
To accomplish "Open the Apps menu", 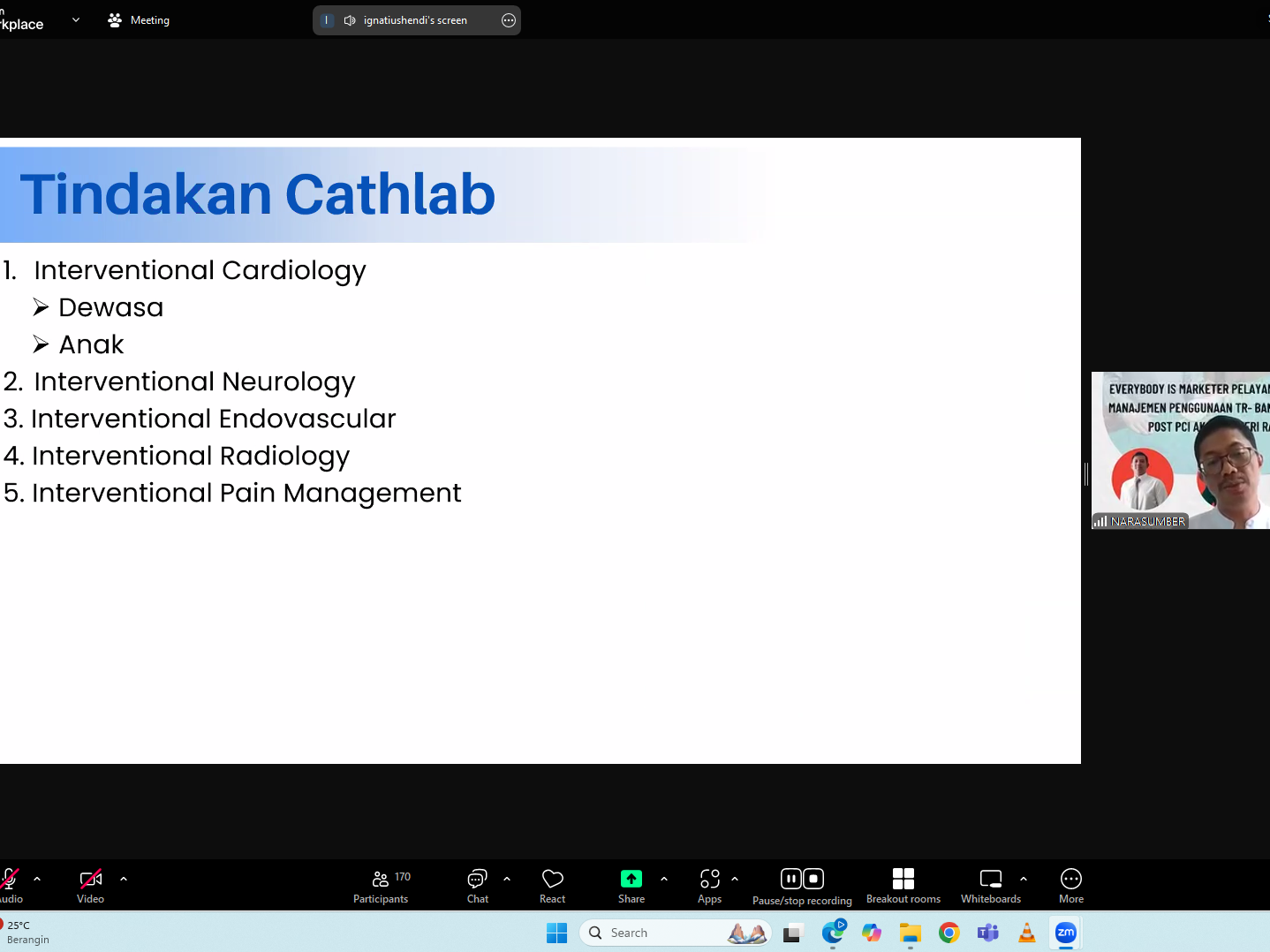I will coord(709,886).
